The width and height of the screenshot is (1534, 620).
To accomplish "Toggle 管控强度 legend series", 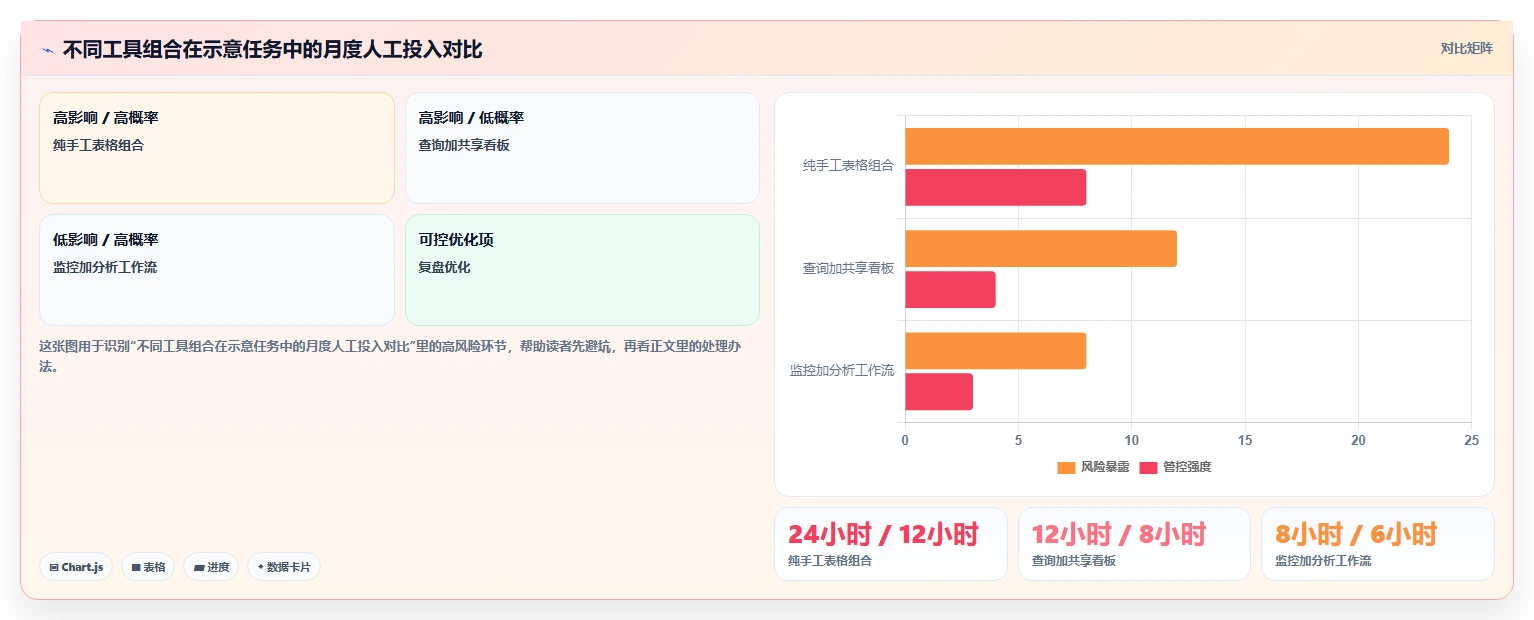I will (x=1175, y=467).
